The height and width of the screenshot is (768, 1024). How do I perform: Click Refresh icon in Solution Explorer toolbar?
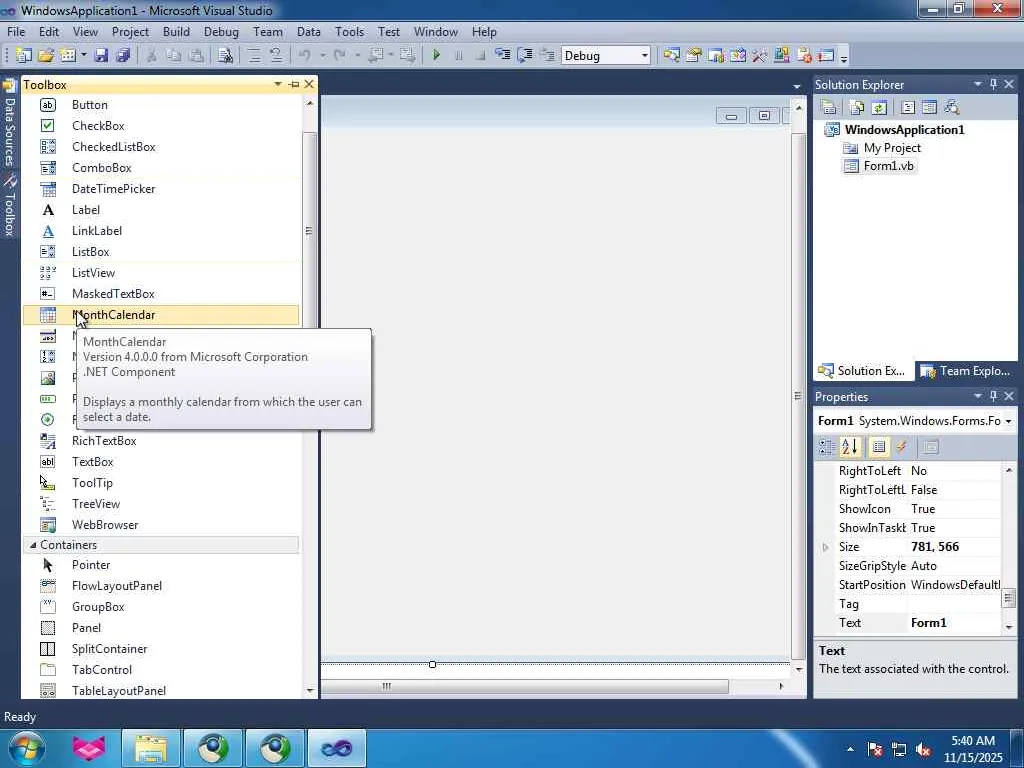[880, 108]
